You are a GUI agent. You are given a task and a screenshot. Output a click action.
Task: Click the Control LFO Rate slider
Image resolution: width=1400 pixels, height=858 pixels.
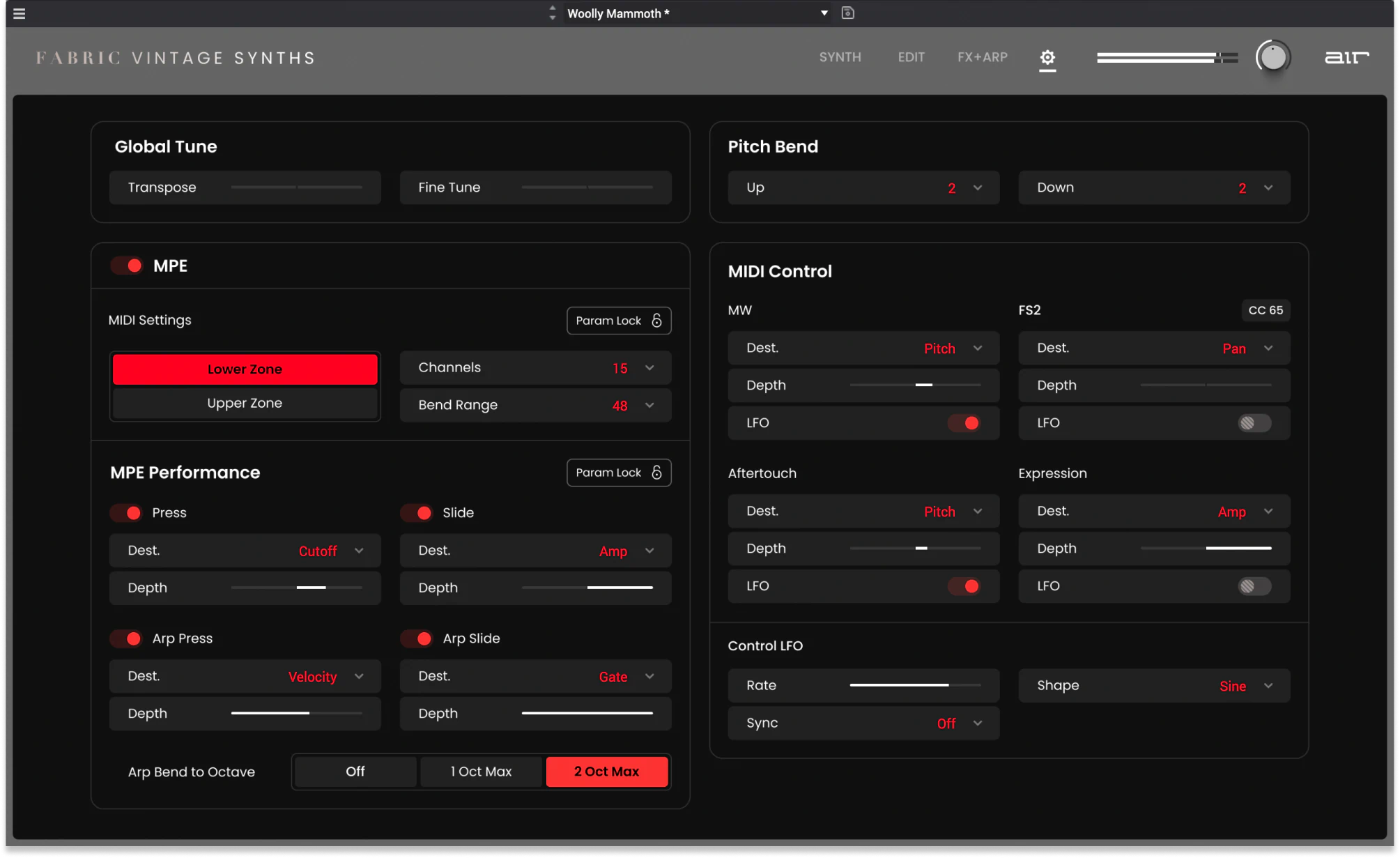pyautogui.click(x=914, y=685)
